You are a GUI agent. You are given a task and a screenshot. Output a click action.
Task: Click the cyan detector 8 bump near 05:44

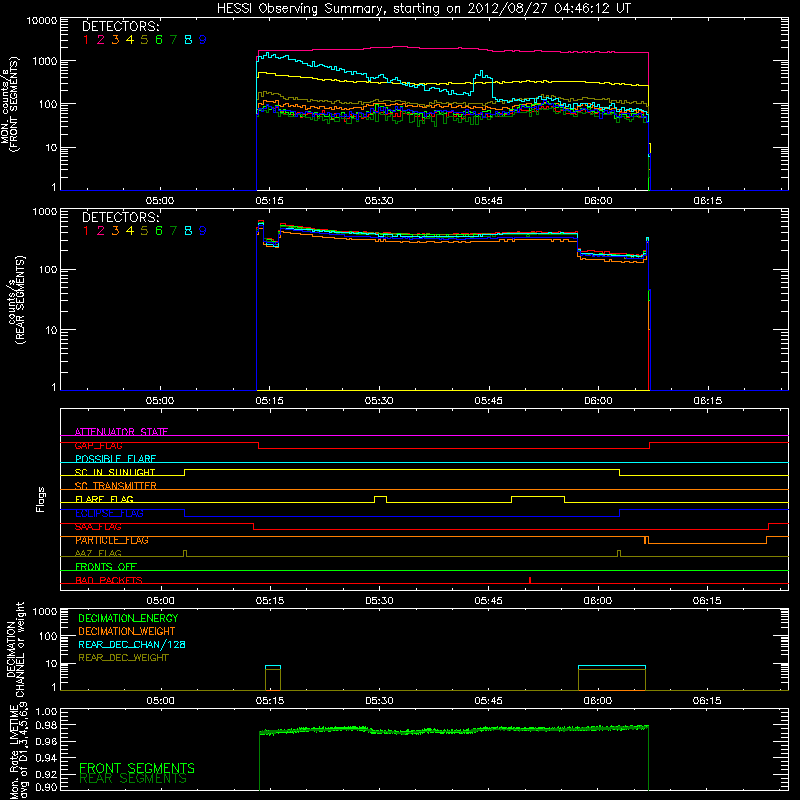pos(483,82)
